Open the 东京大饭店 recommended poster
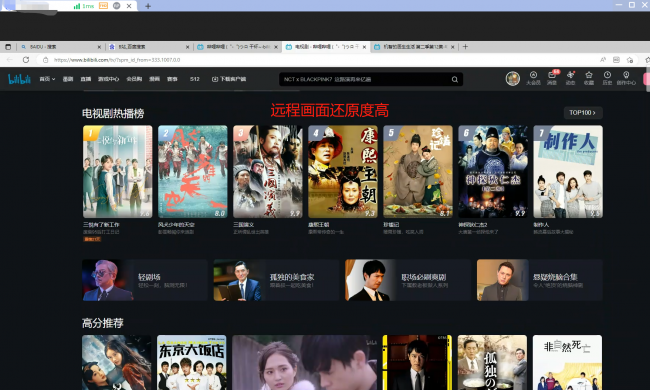The width and height of the screenshot is (650, 390). pos(192,362)
